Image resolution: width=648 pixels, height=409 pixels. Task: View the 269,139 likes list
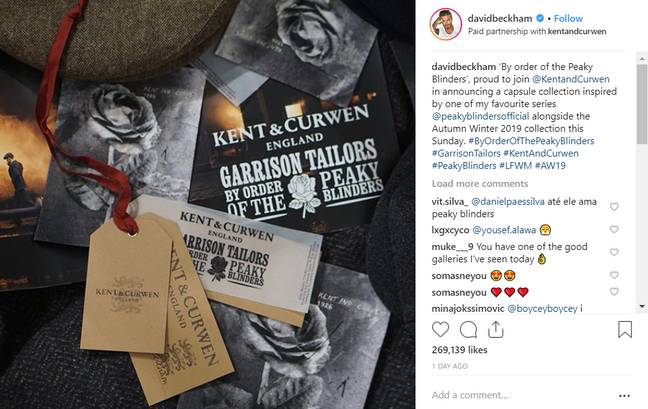pyautogui.click(x=460, y=350)
